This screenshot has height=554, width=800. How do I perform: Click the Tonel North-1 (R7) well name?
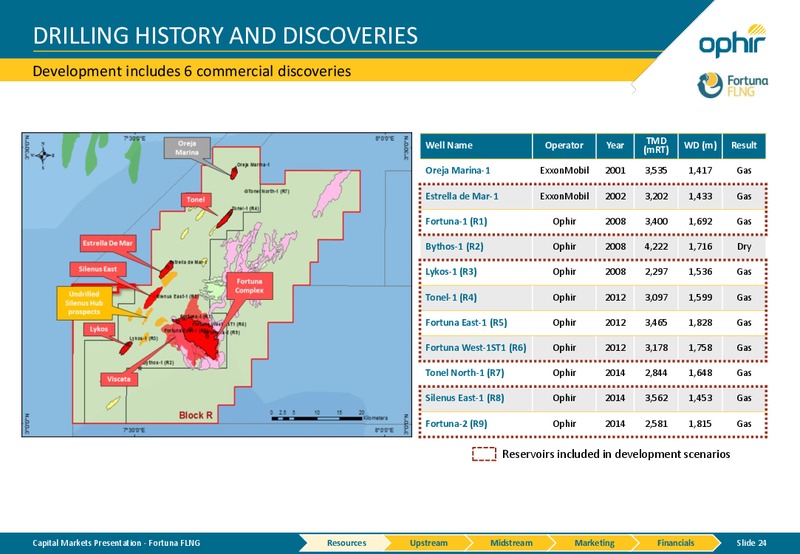tap(464, 373)
